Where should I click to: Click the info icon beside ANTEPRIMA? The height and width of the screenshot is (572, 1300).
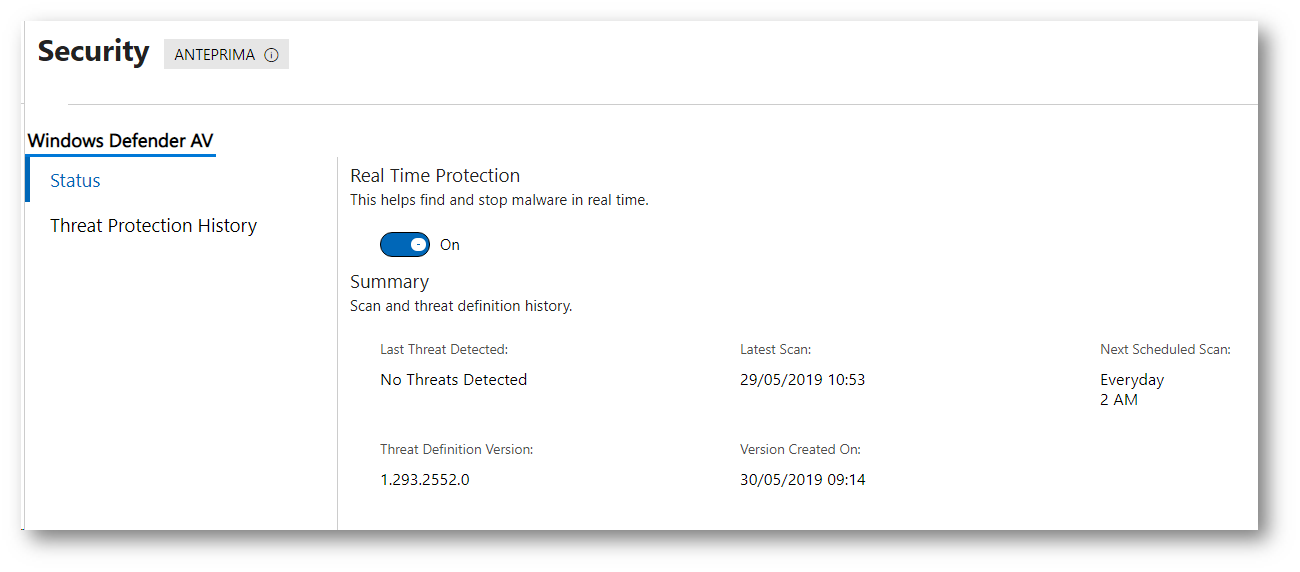pyautogui.click(x=271, y=56)
